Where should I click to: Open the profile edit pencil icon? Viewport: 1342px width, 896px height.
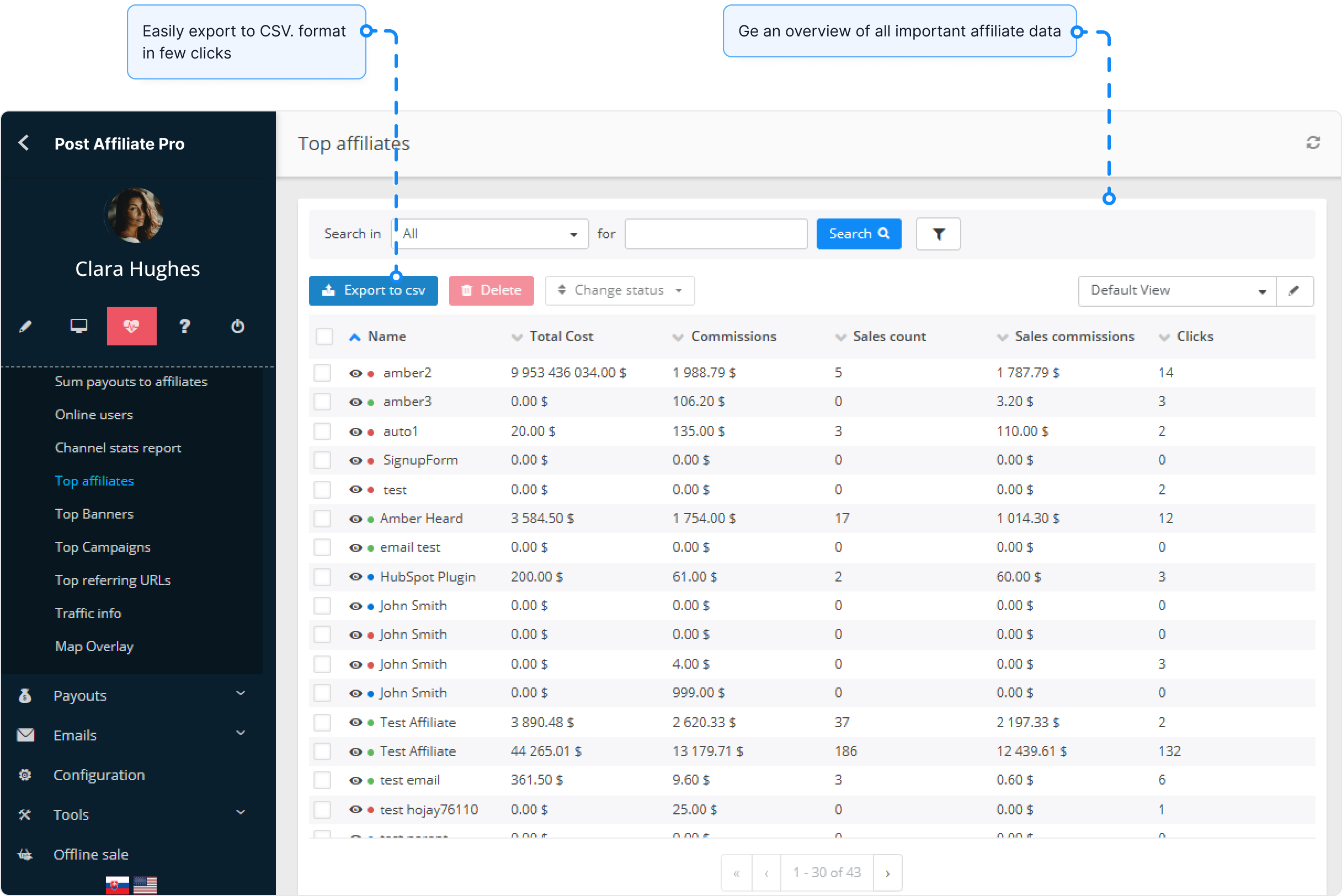tap(25, 326)
